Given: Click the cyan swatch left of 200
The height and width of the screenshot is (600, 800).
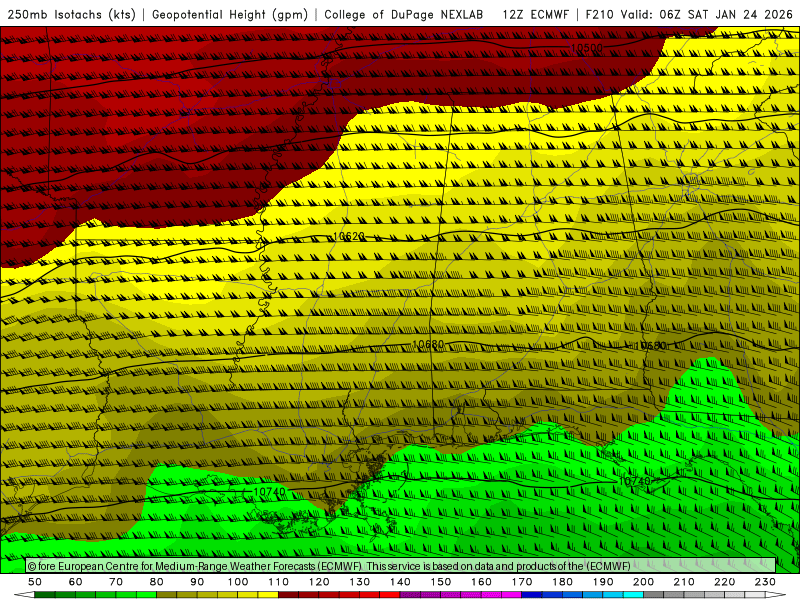Looking at the screenshot, I should (633, 595).
